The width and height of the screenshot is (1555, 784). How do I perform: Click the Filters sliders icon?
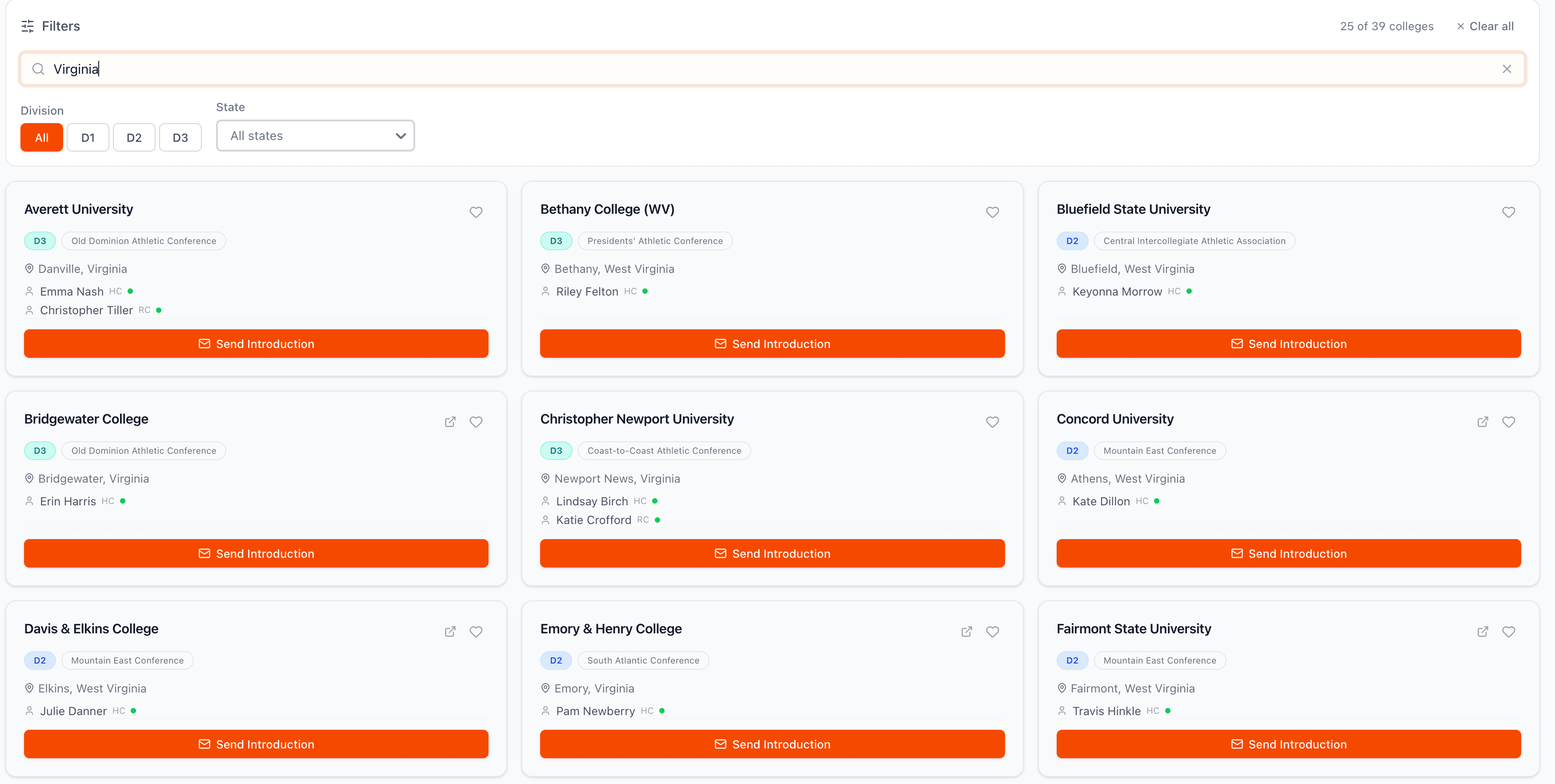(27, 26)
